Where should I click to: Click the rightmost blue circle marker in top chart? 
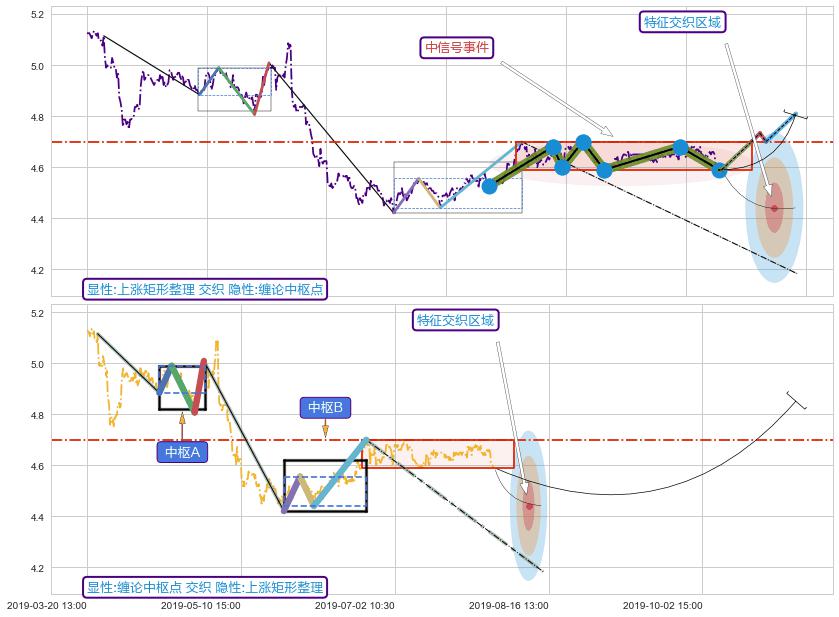tap(719, 170)
